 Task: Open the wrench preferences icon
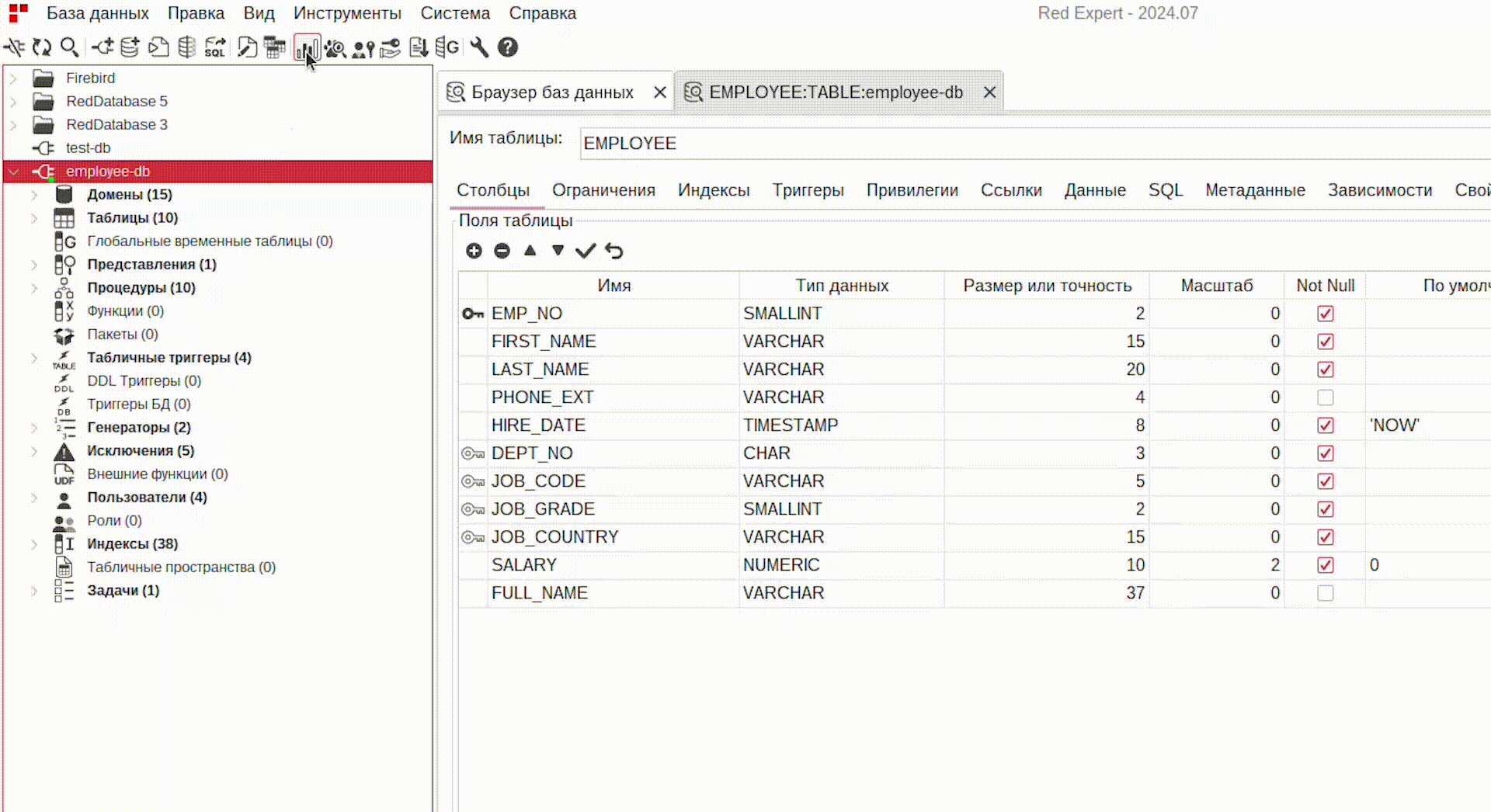479,47
